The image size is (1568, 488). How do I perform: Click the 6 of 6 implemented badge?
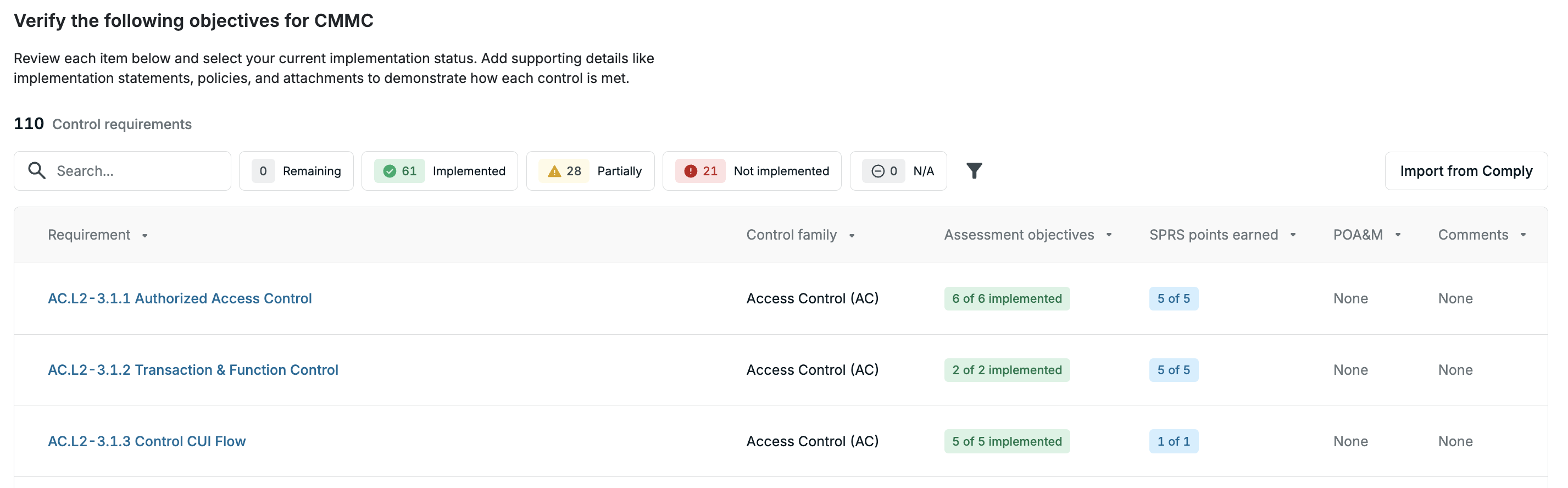(1007, 299)
